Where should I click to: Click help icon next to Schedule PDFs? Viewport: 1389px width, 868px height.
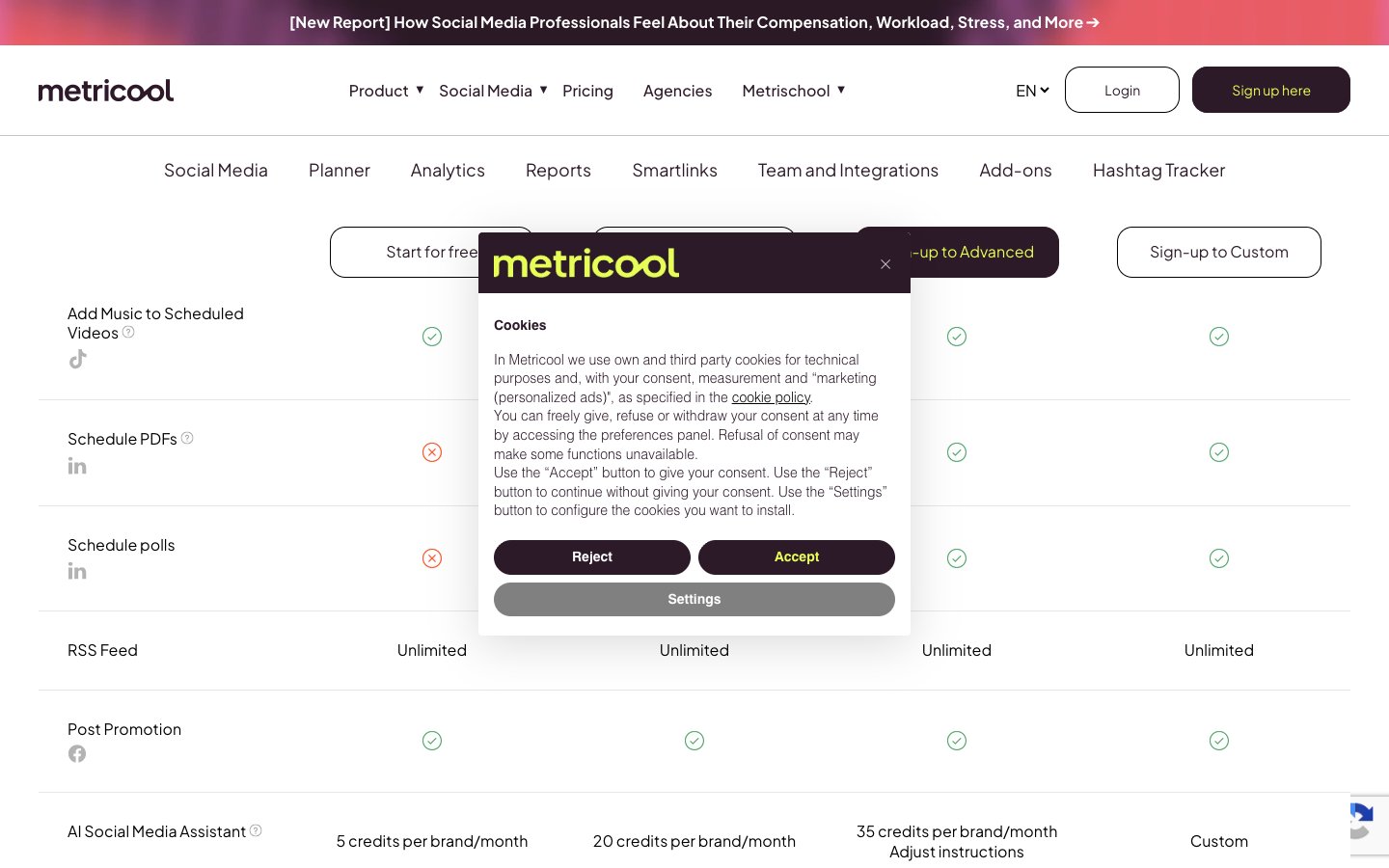pos(187,438)
